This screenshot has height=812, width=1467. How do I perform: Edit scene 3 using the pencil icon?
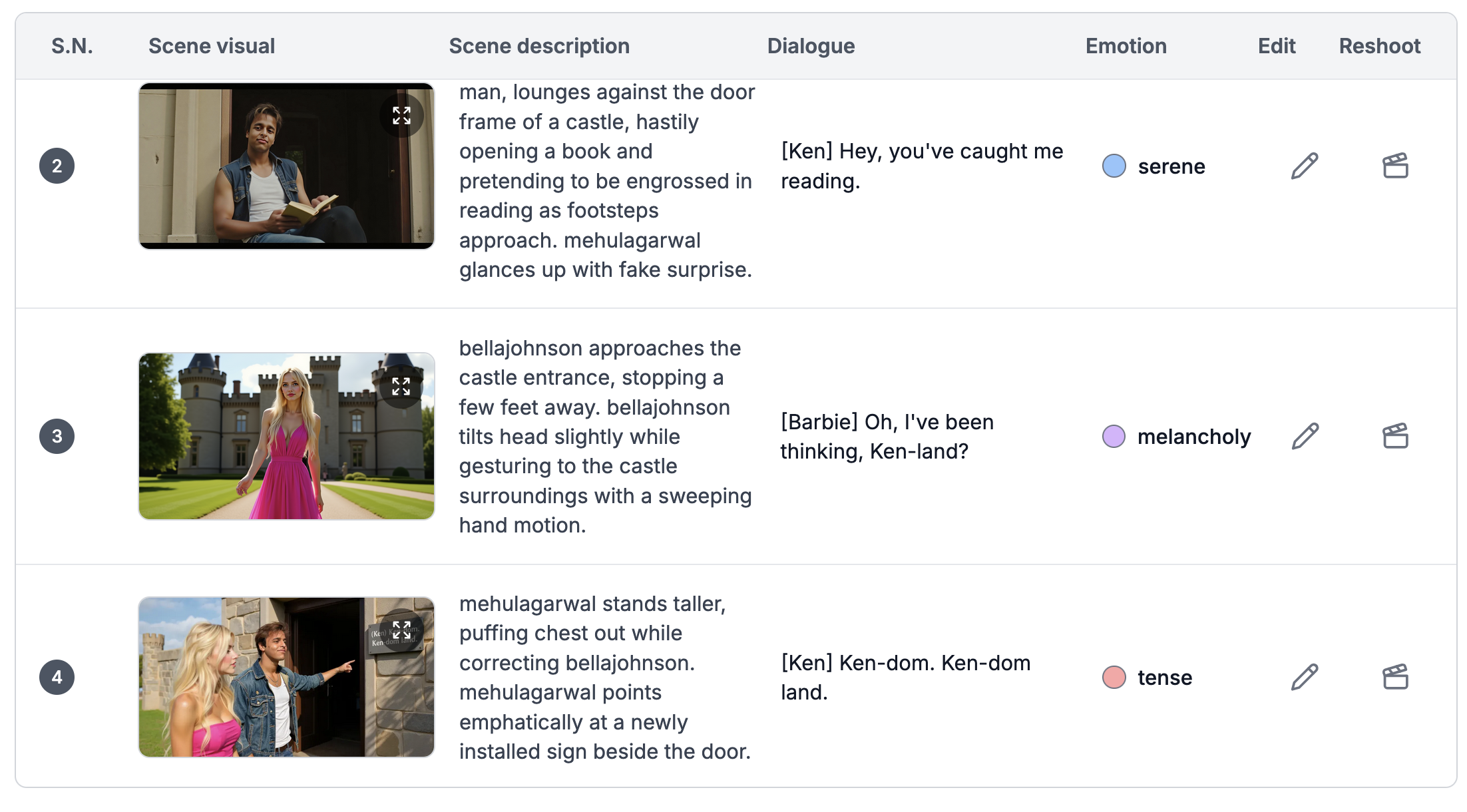pos(1303,436)
